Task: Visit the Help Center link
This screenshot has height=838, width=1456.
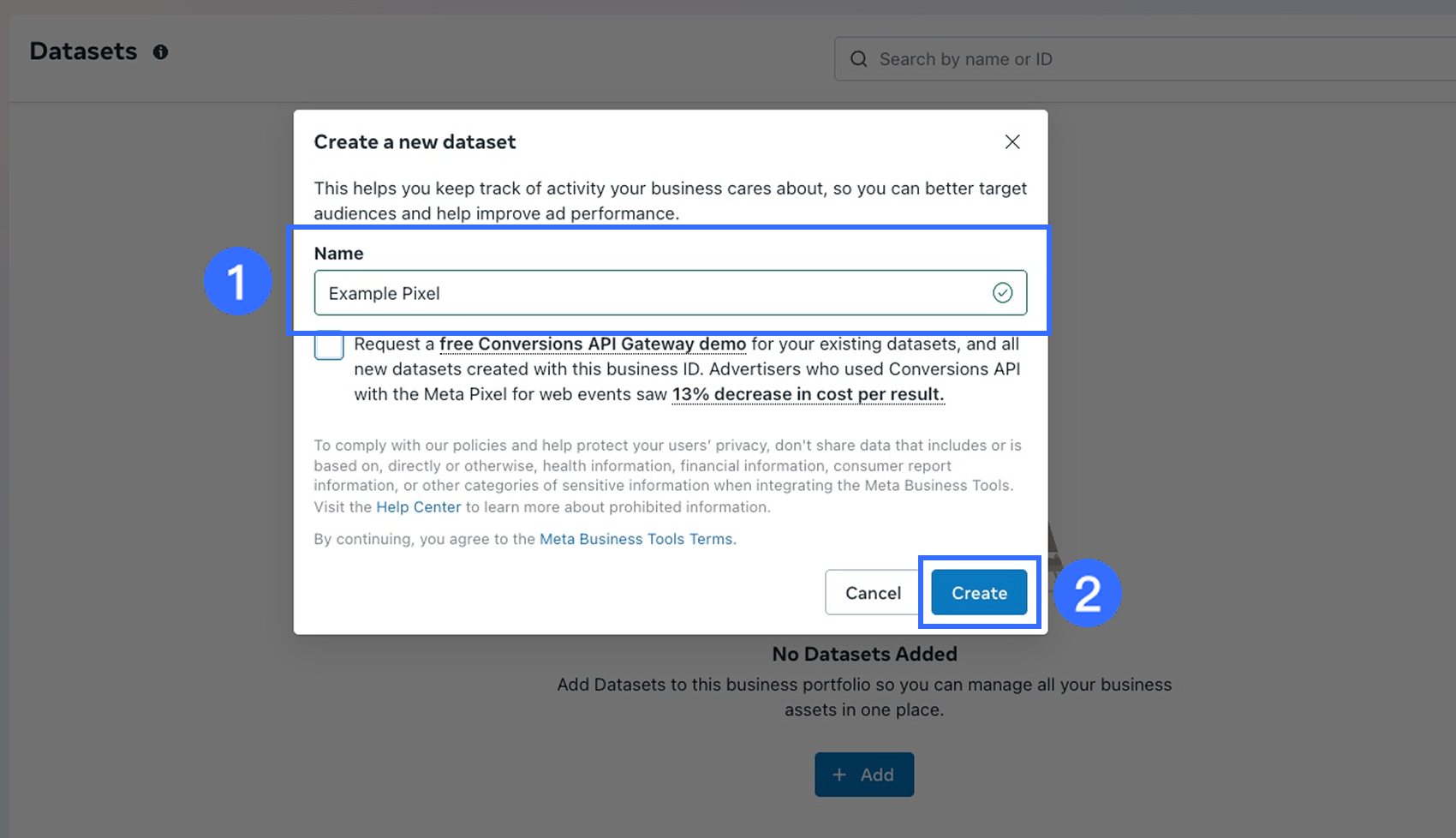Action: pos(419,507)
